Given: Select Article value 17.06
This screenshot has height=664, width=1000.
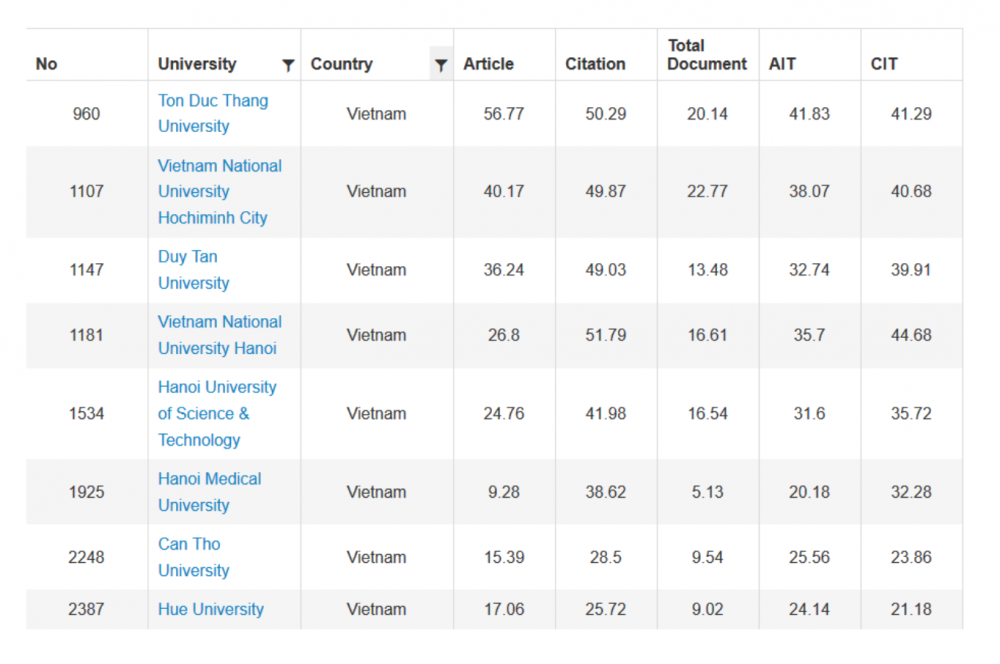Looking at the screenshot, I should [x=504, y=609].
